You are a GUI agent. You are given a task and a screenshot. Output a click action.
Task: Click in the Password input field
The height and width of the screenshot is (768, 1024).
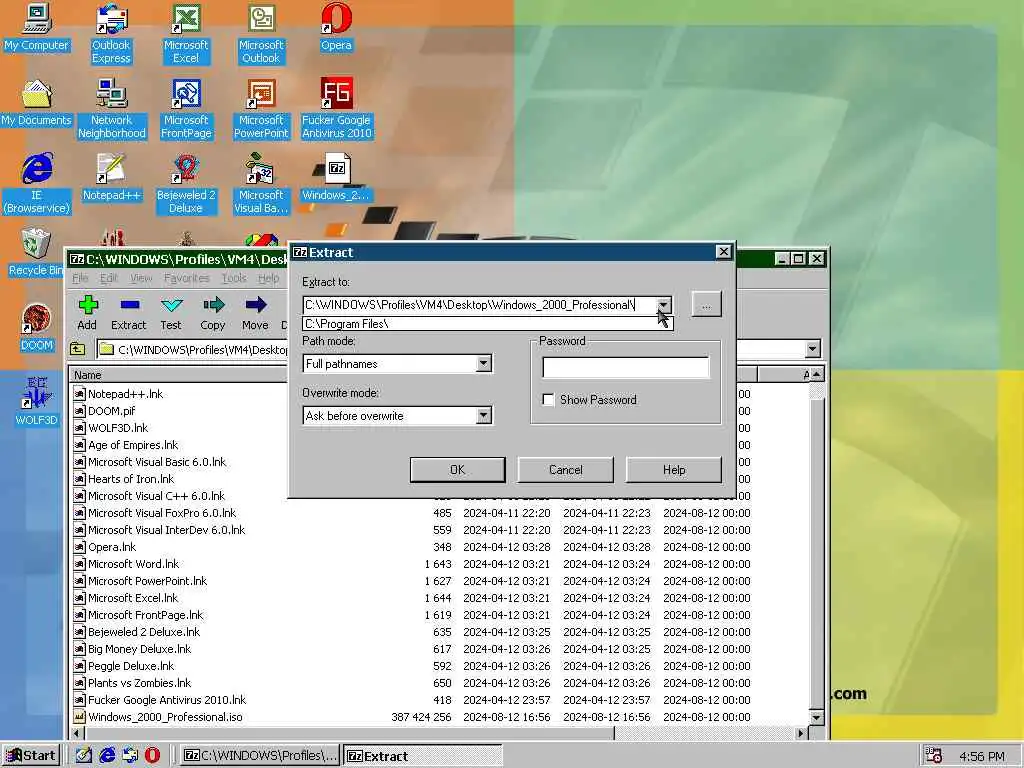pos(626,368)
